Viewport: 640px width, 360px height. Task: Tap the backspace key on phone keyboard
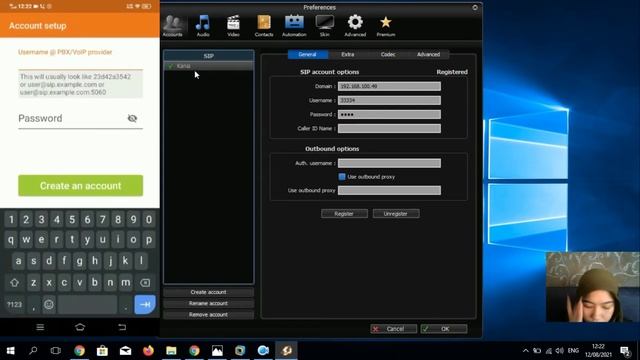tap(145, 282)
